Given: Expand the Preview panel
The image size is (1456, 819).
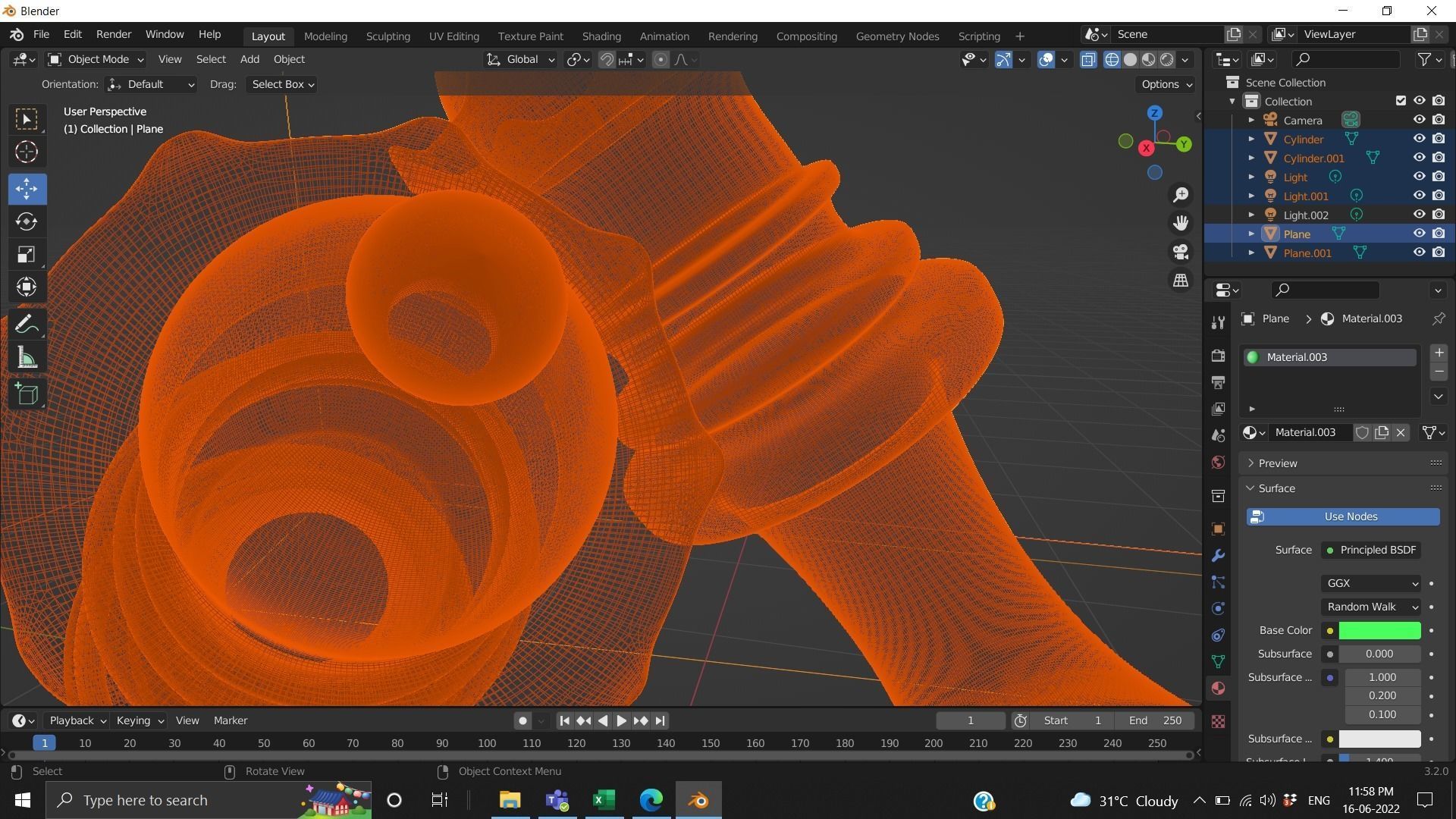Looking at the screenshot, I should tap(1277, 463).
